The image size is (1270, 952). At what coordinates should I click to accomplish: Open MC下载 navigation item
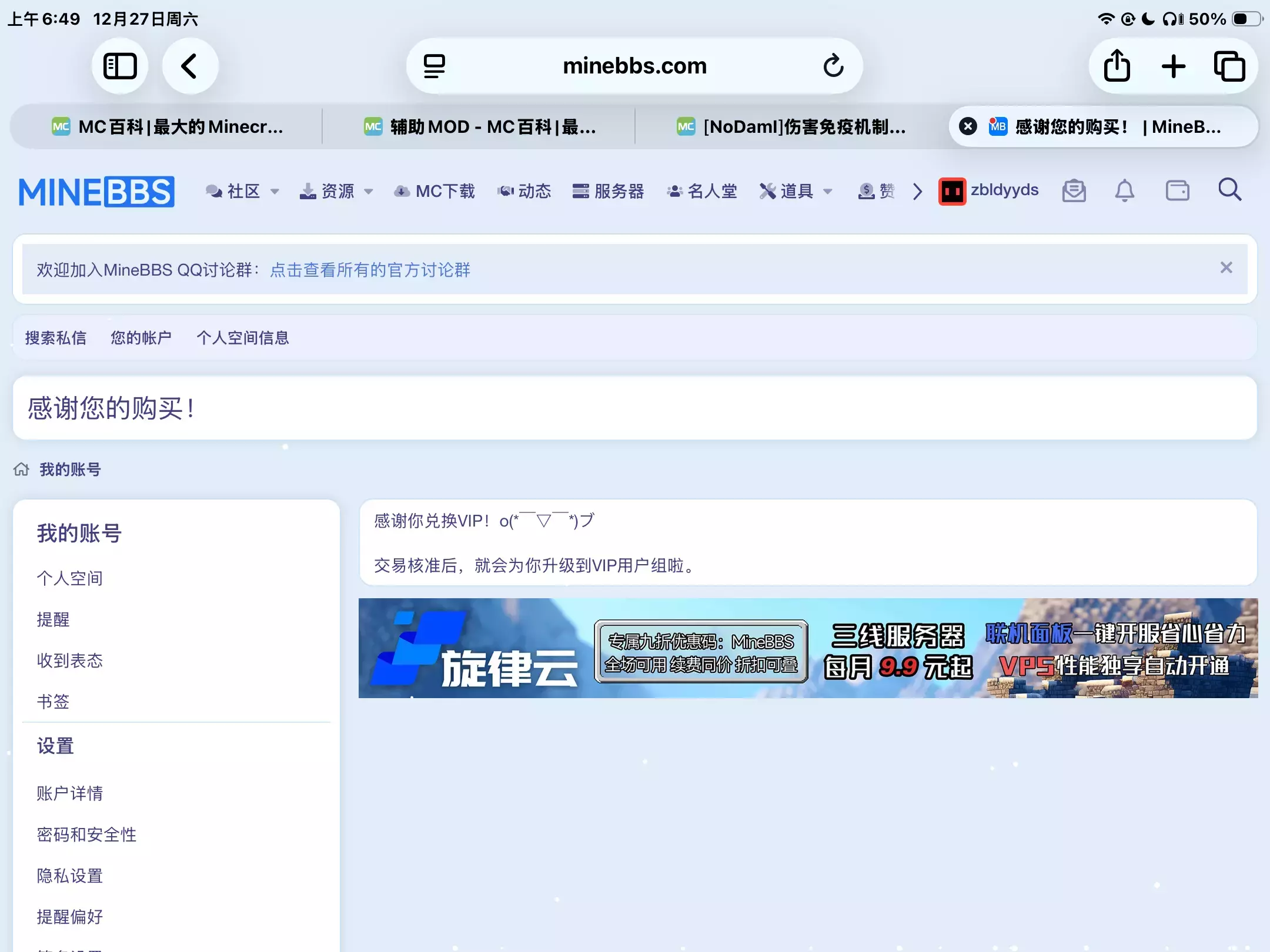pos(434,191)
